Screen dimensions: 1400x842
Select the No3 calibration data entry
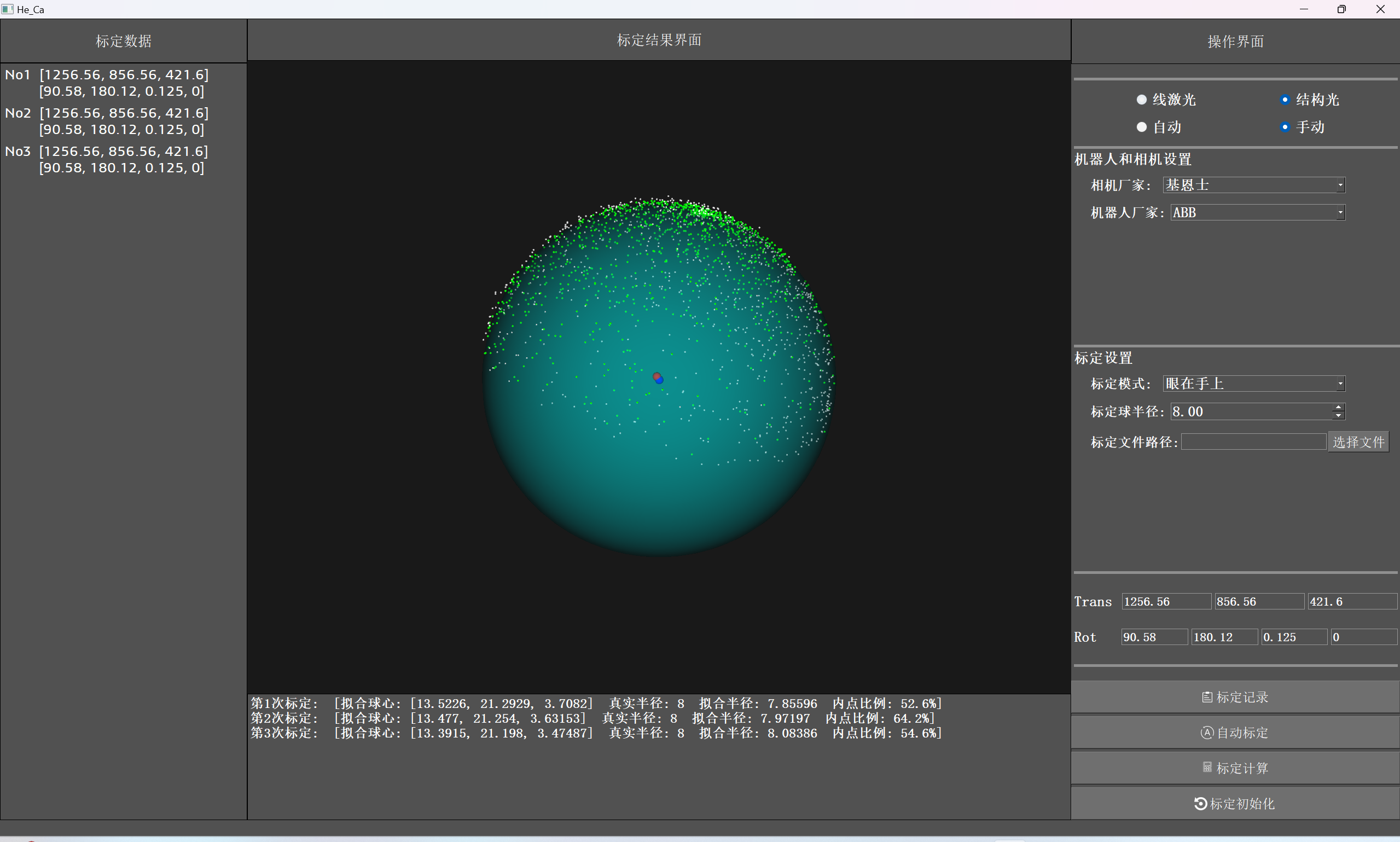point(107,159)
